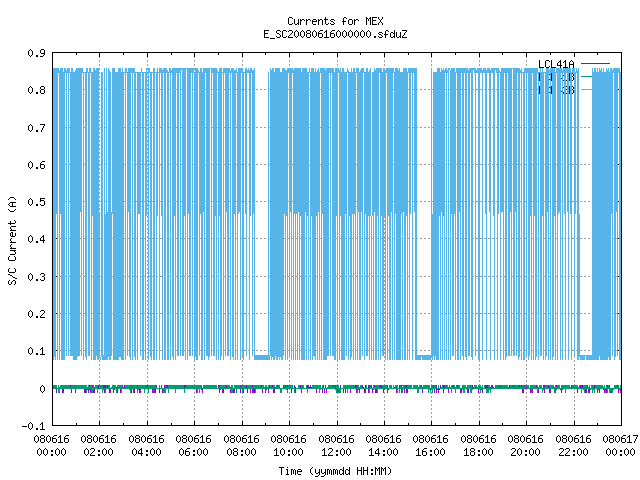This screenshot has width=640, height=480.
Task: Click the x-axis label '080616 18:00'
Action: coord(478,446)
